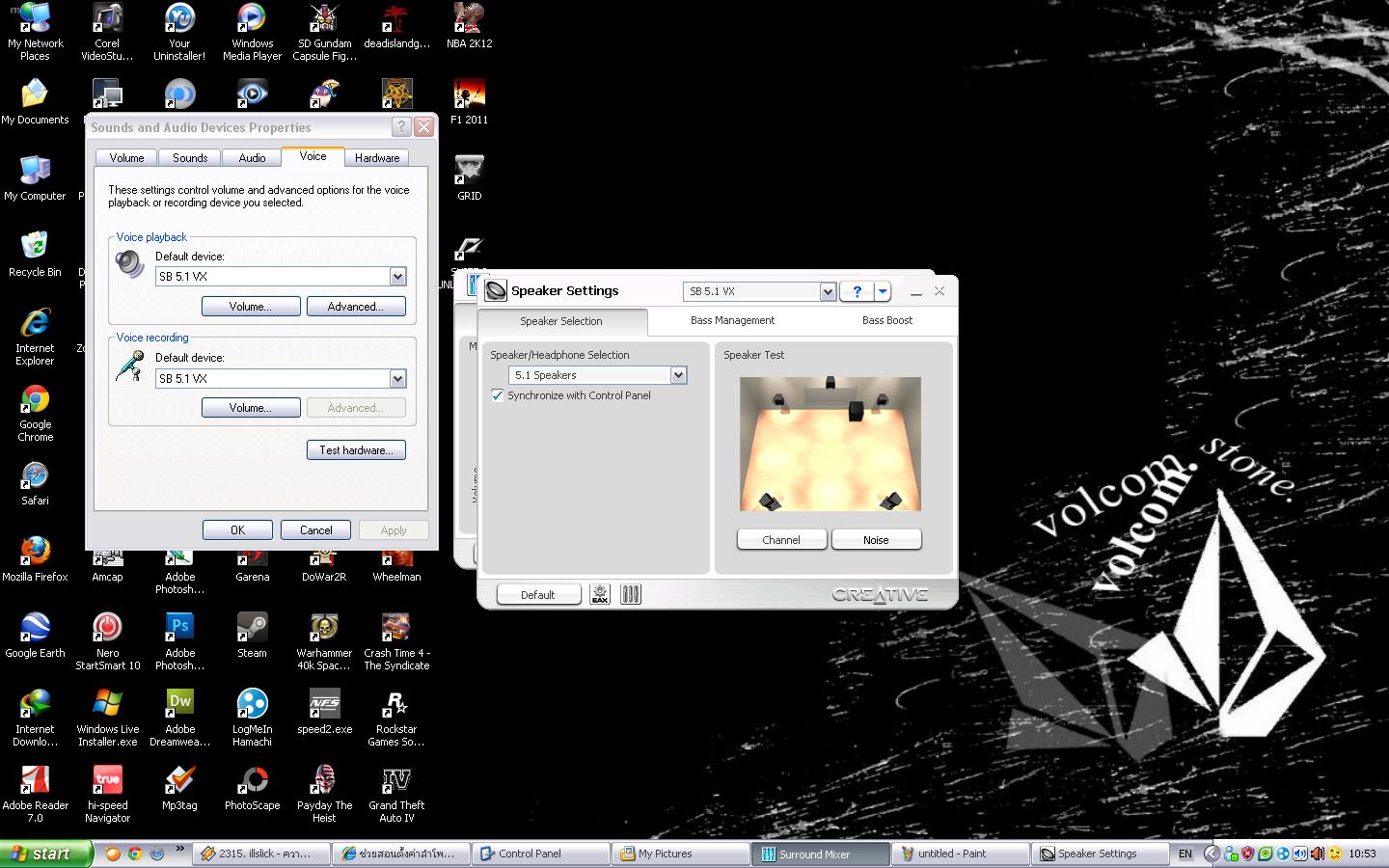Click the EN language indicator
The width and height of the screenshot is (1389, 868).
click(x=1185, y=854)
